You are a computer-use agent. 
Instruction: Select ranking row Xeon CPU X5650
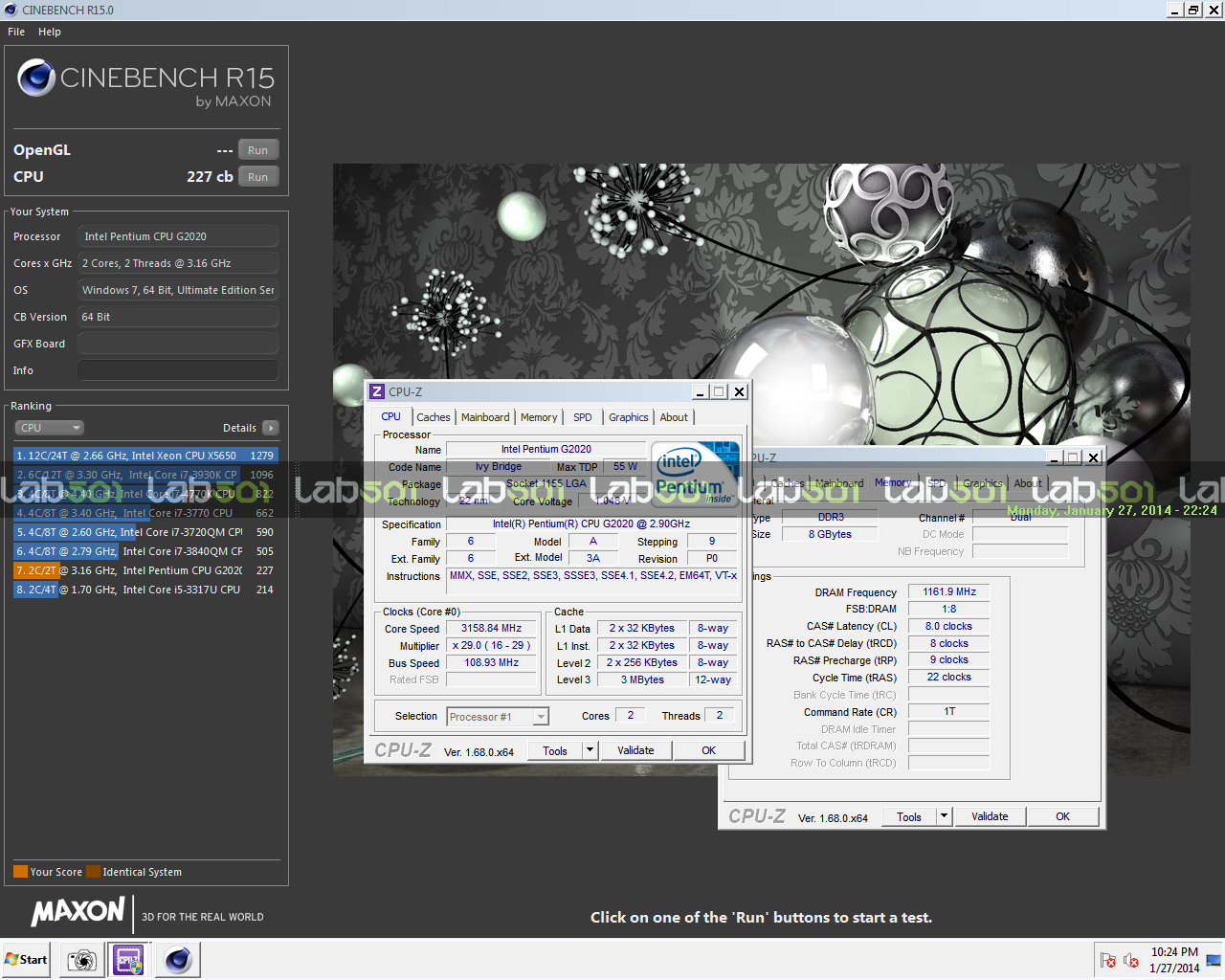[145, 456]
